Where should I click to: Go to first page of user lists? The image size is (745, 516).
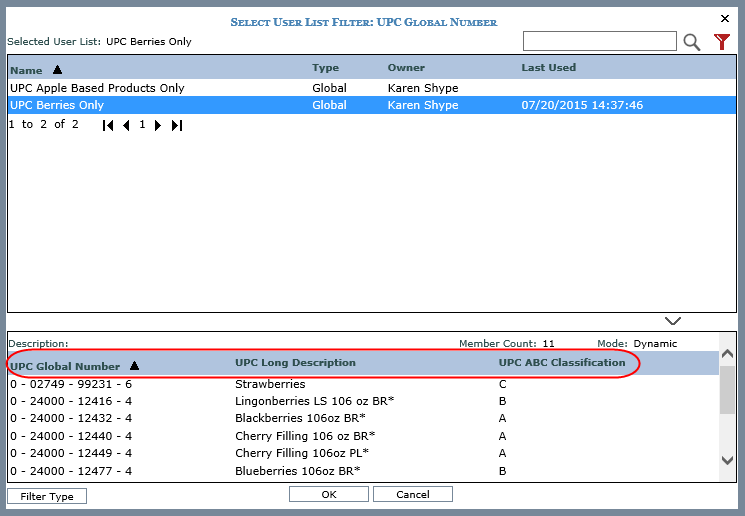click(x=108, y=125)
